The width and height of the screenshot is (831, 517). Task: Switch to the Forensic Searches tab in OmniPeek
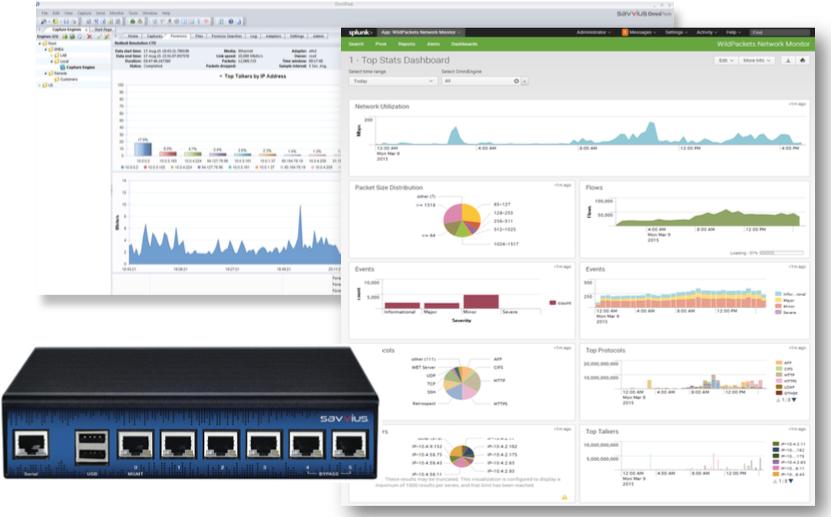226,36
